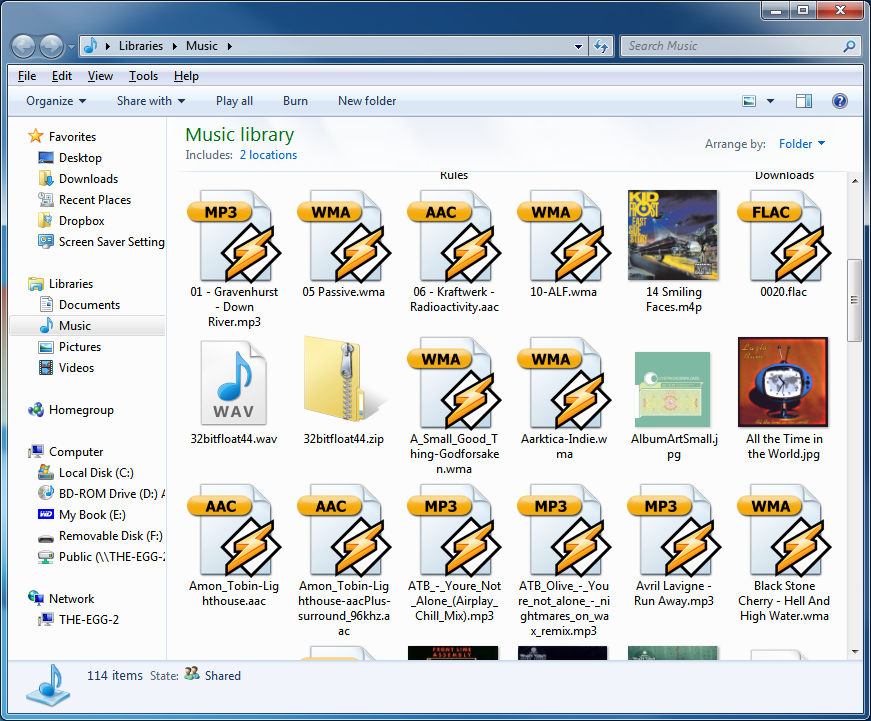The image size is (871, 721).
Task: Open the Arrange by Folder dropdown
Action: [801, 144]
